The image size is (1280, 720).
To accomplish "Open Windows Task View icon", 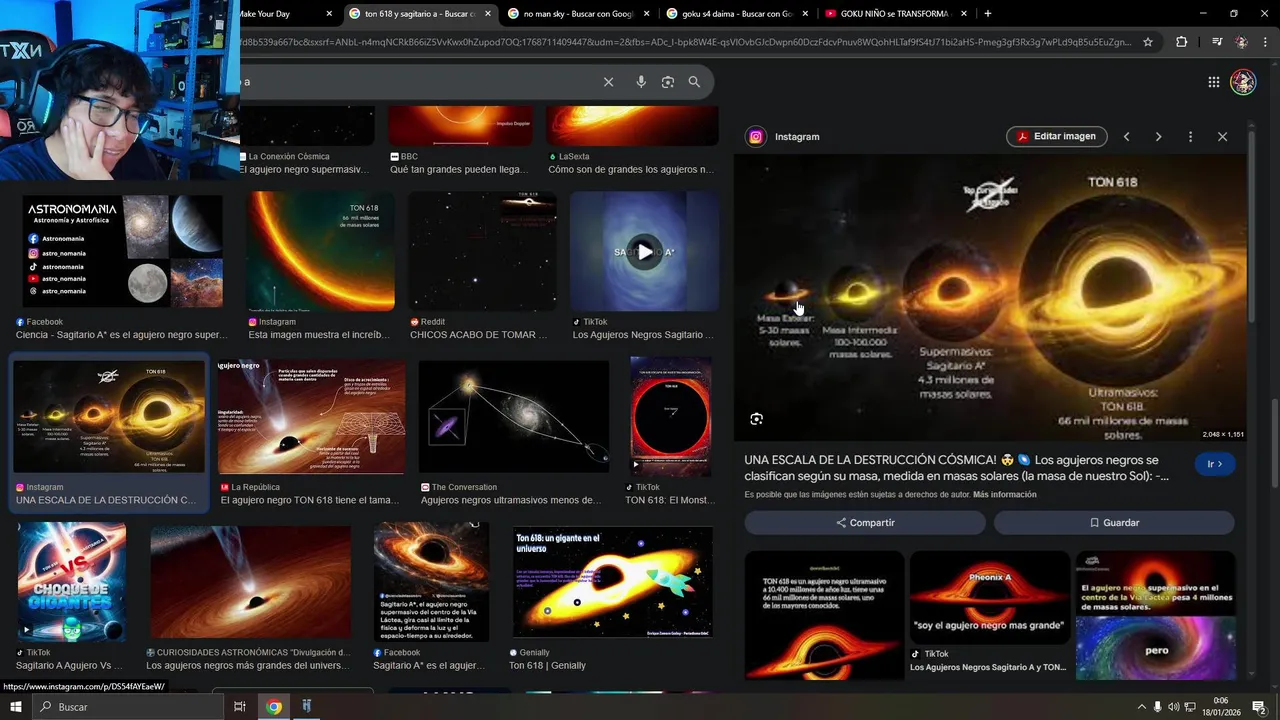I will tap(240, 707).
